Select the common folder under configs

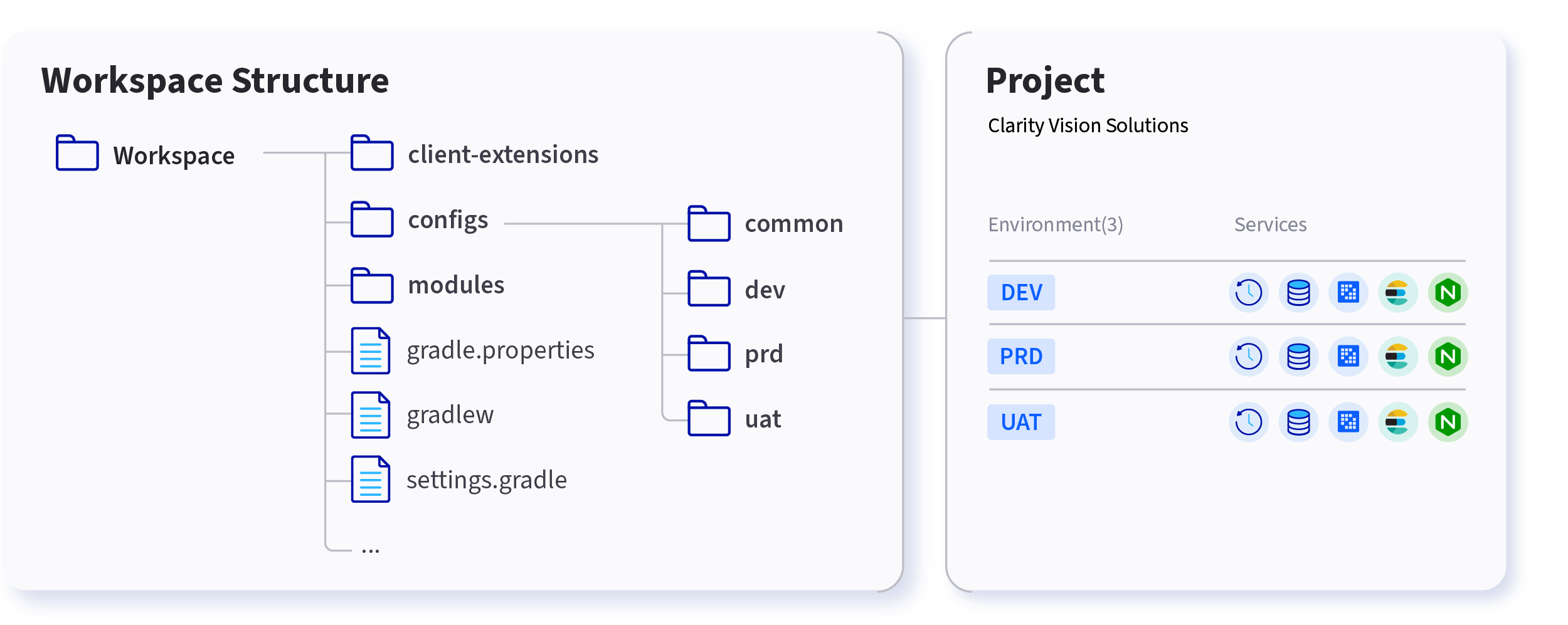pos(765,224)
